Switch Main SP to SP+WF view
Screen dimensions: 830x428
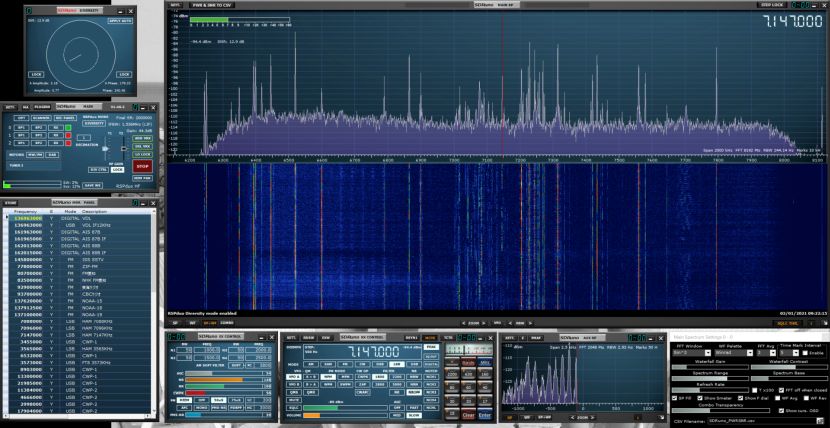[210, 322]
